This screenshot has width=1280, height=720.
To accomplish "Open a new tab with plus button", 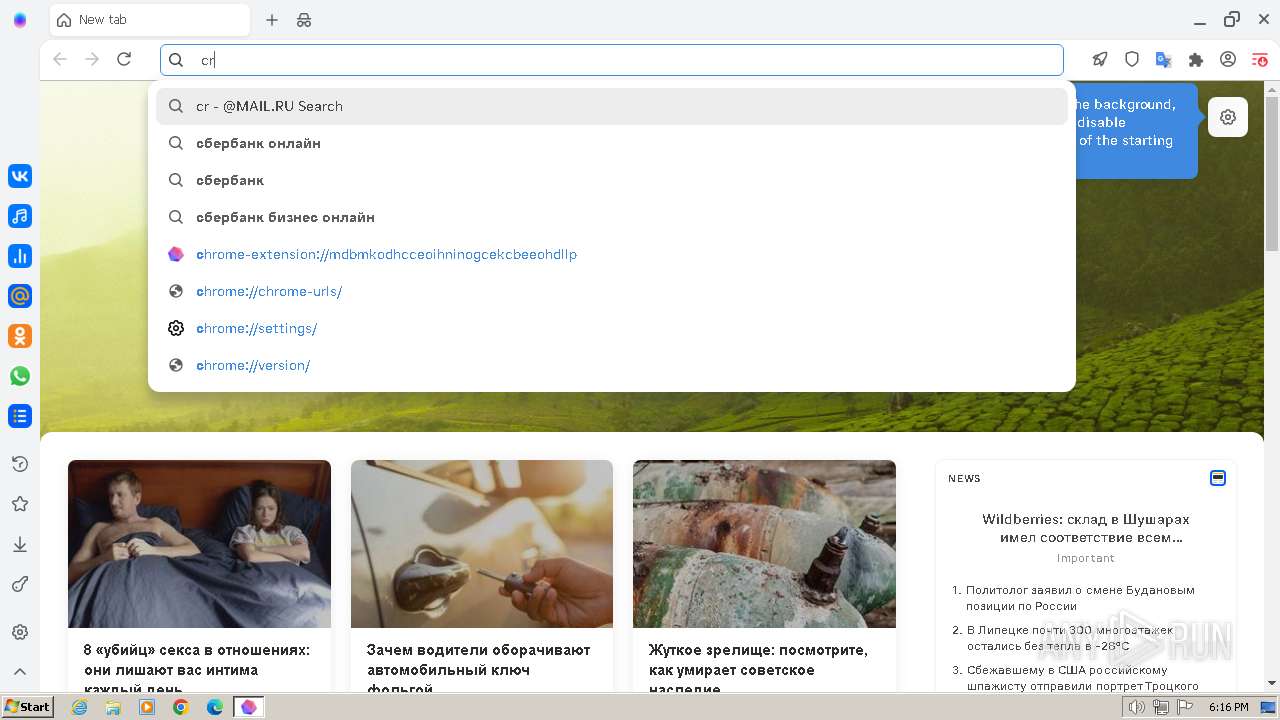I will (272, 20).
